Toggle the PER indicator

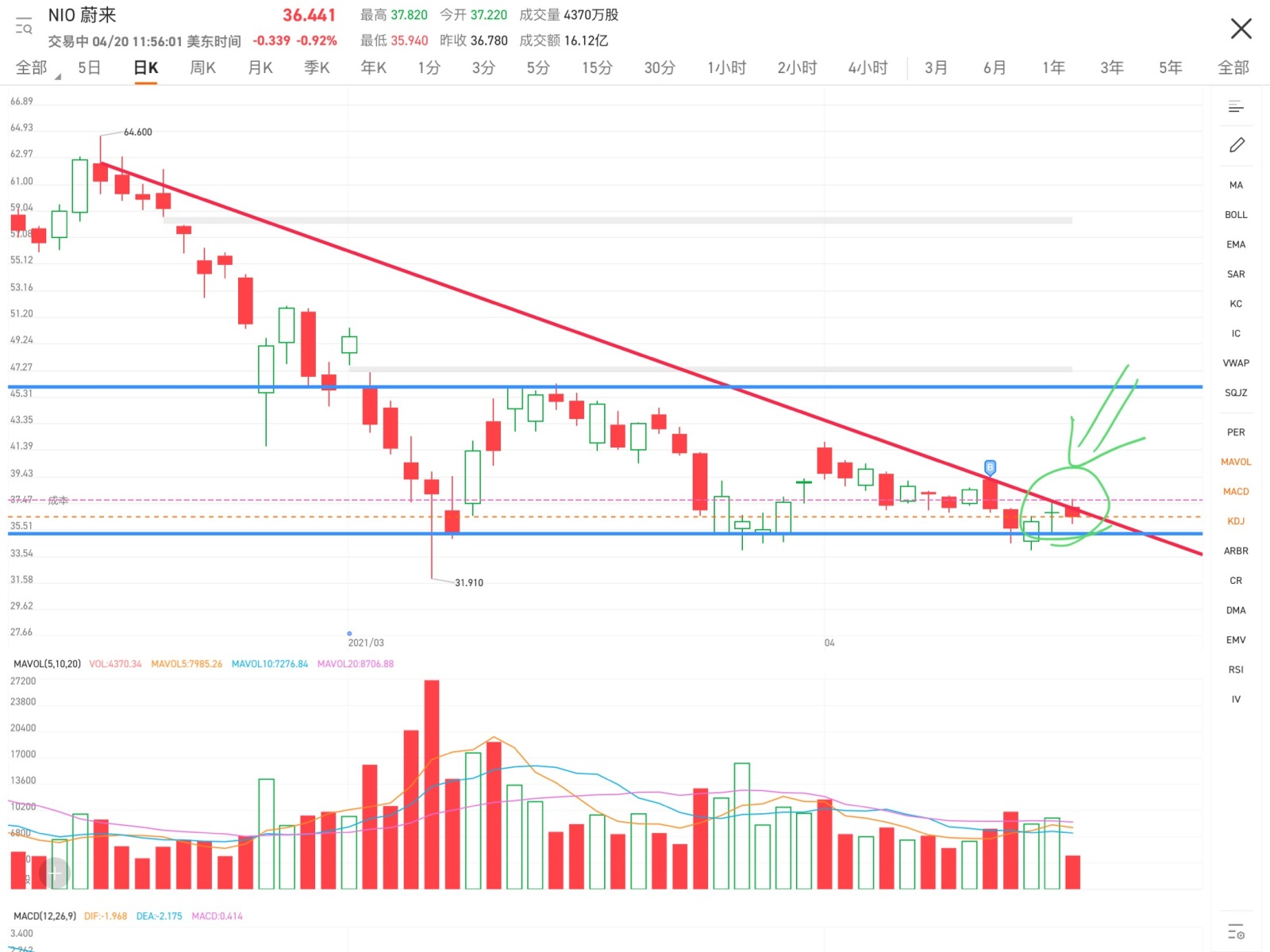1236,432
